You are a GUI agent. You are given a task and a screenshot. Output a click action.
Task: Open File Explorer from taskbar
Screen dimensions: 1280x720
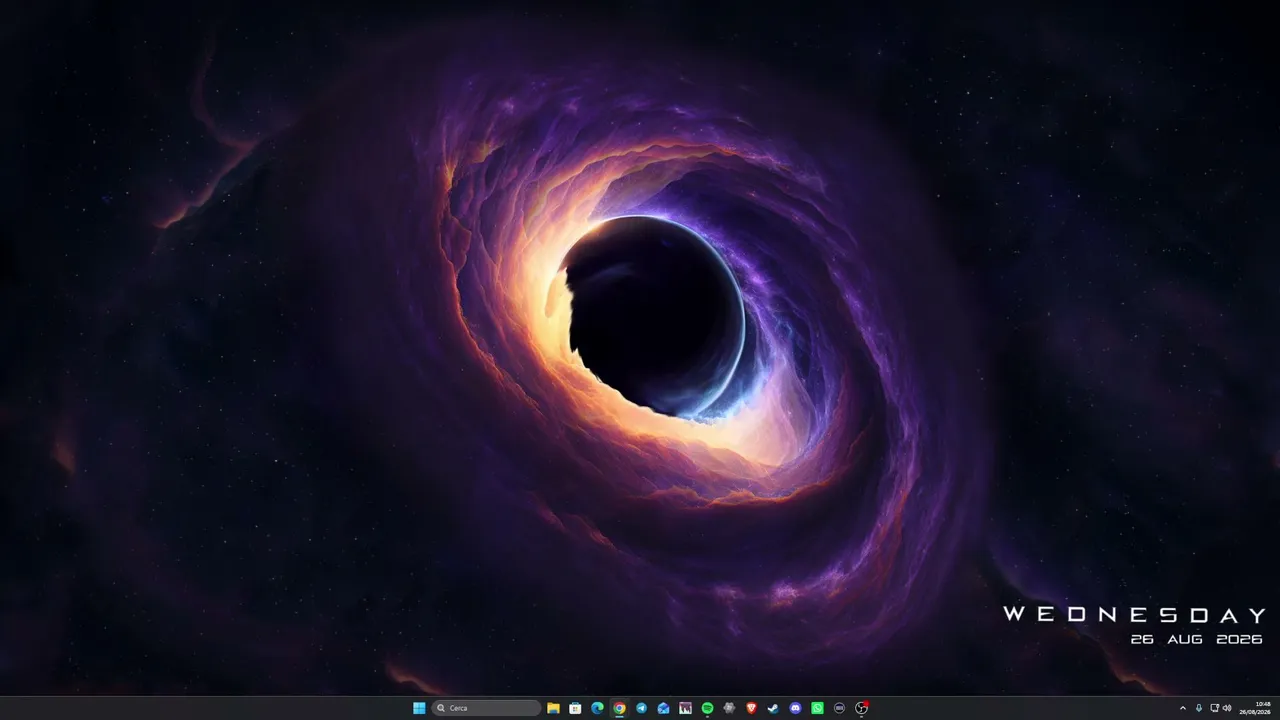pyautogui.click(x=553, y=708)
